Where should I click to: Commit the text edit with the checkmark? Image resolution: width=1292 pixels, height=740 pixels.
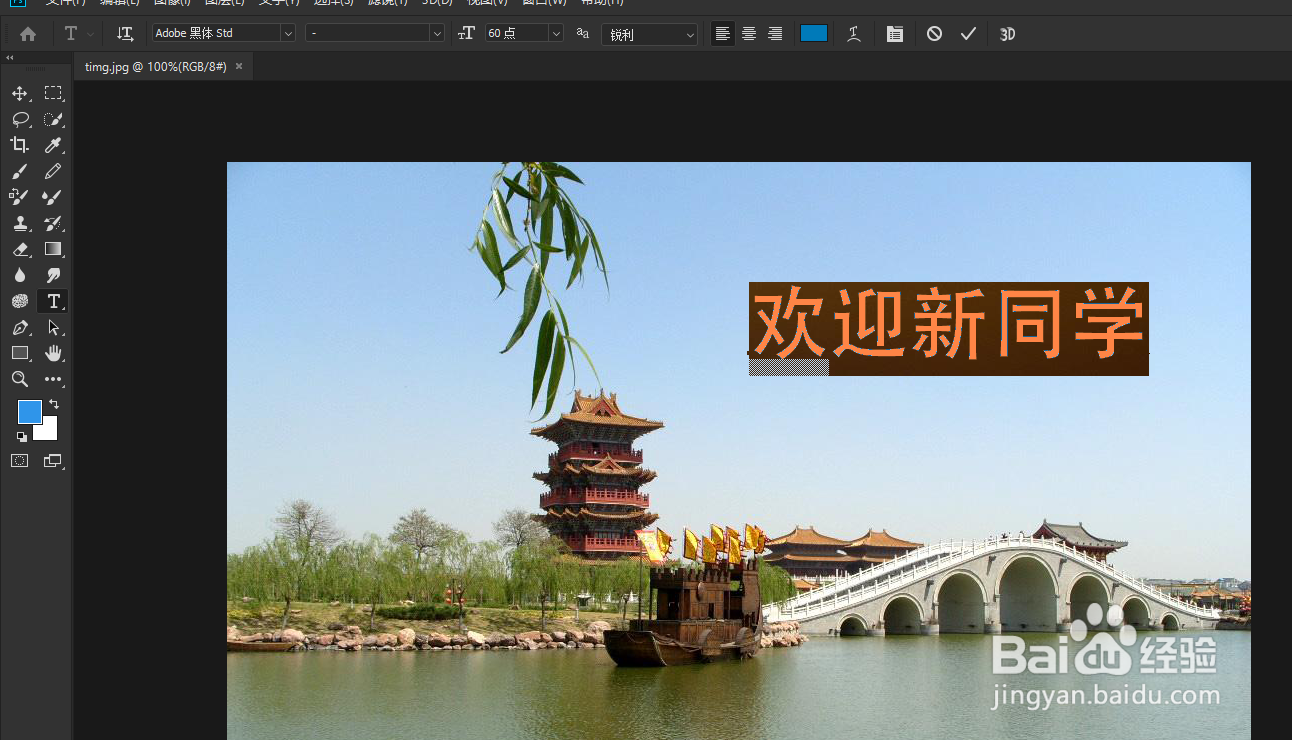click(x=967, y=33)
